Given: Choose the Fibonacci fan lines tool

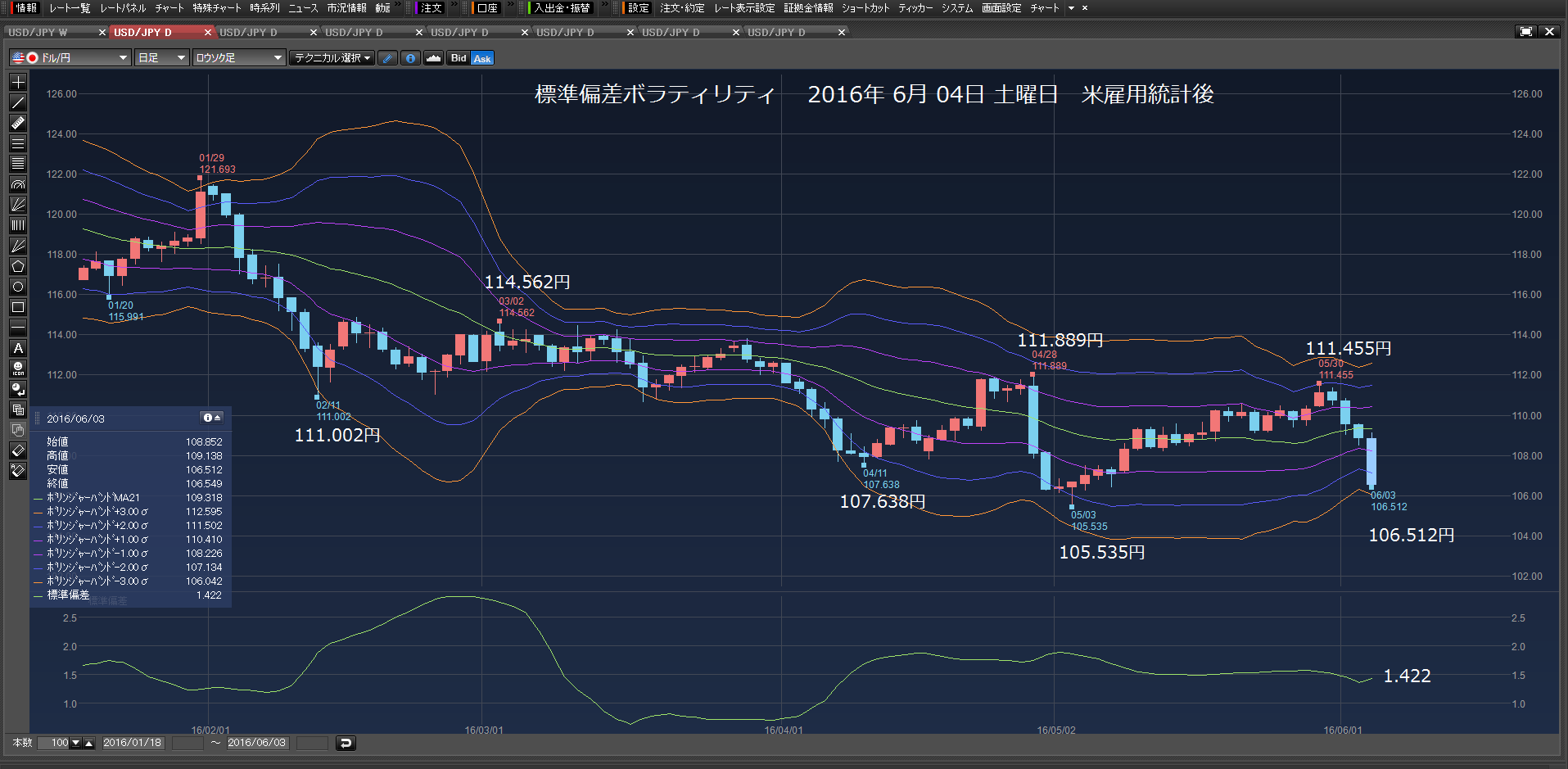Looking at the screenshot, I should click(x=18, y=205).
